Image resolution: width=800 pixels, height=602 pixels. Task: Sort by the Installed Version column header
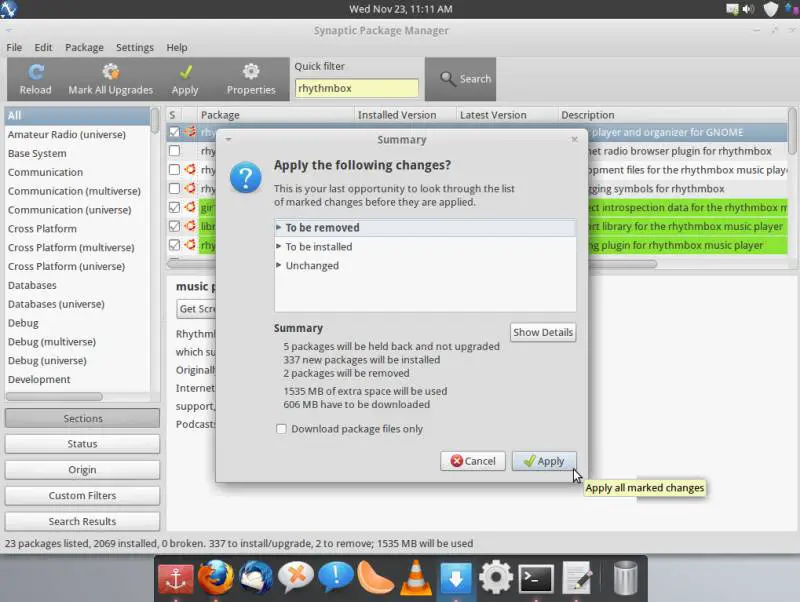click(x=405, y=115)
